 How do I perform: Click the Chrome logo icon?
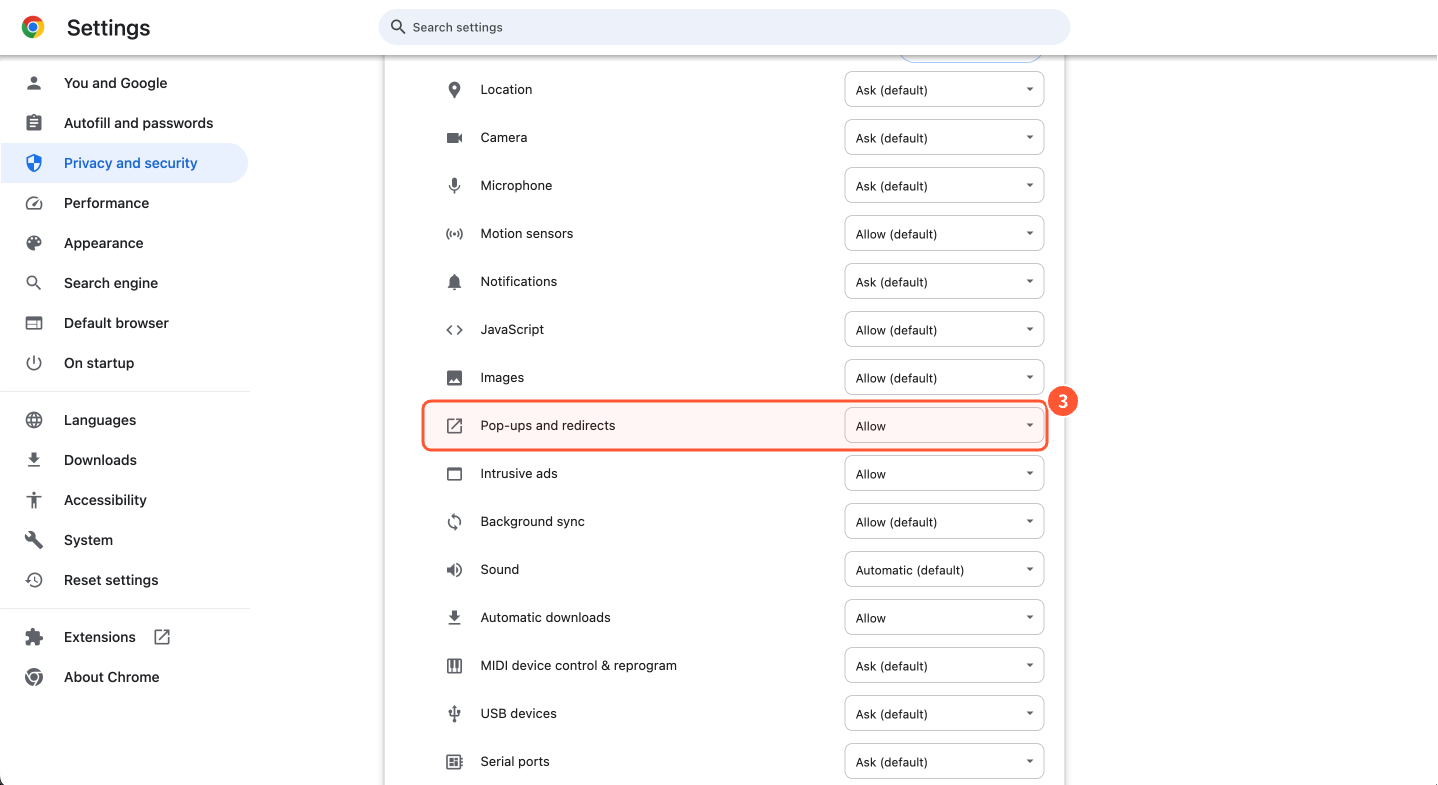(x=33, y=28)
